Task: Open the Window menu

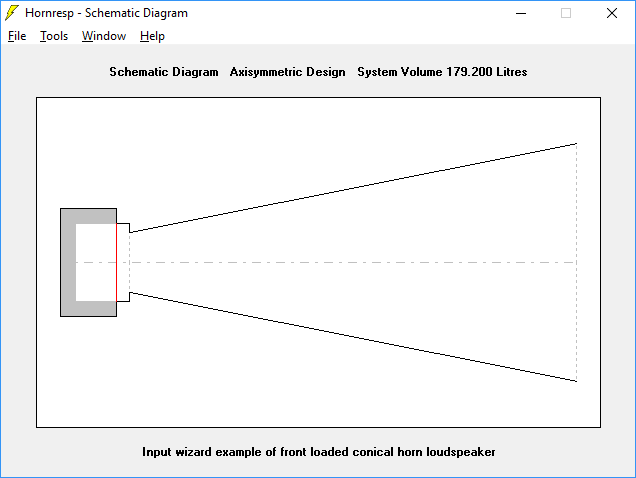Action: pyautogui.click(x=104, y=36)
